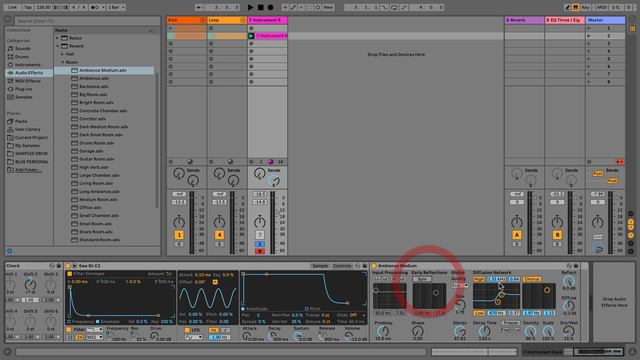Switch to the Controls tab

342,266
